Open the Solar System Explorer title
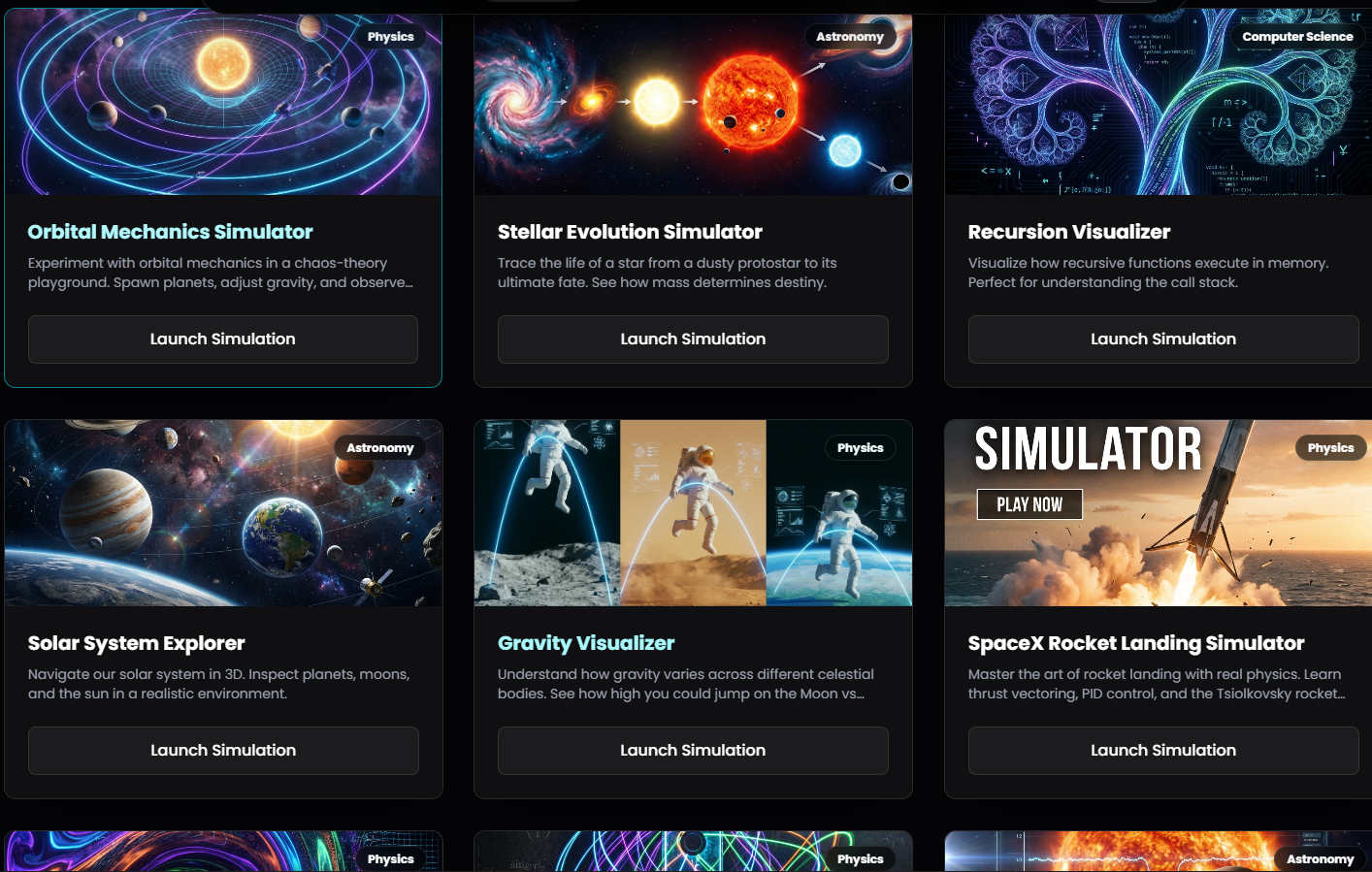Screen dimensions: 1372x872 tap(136, 643)
